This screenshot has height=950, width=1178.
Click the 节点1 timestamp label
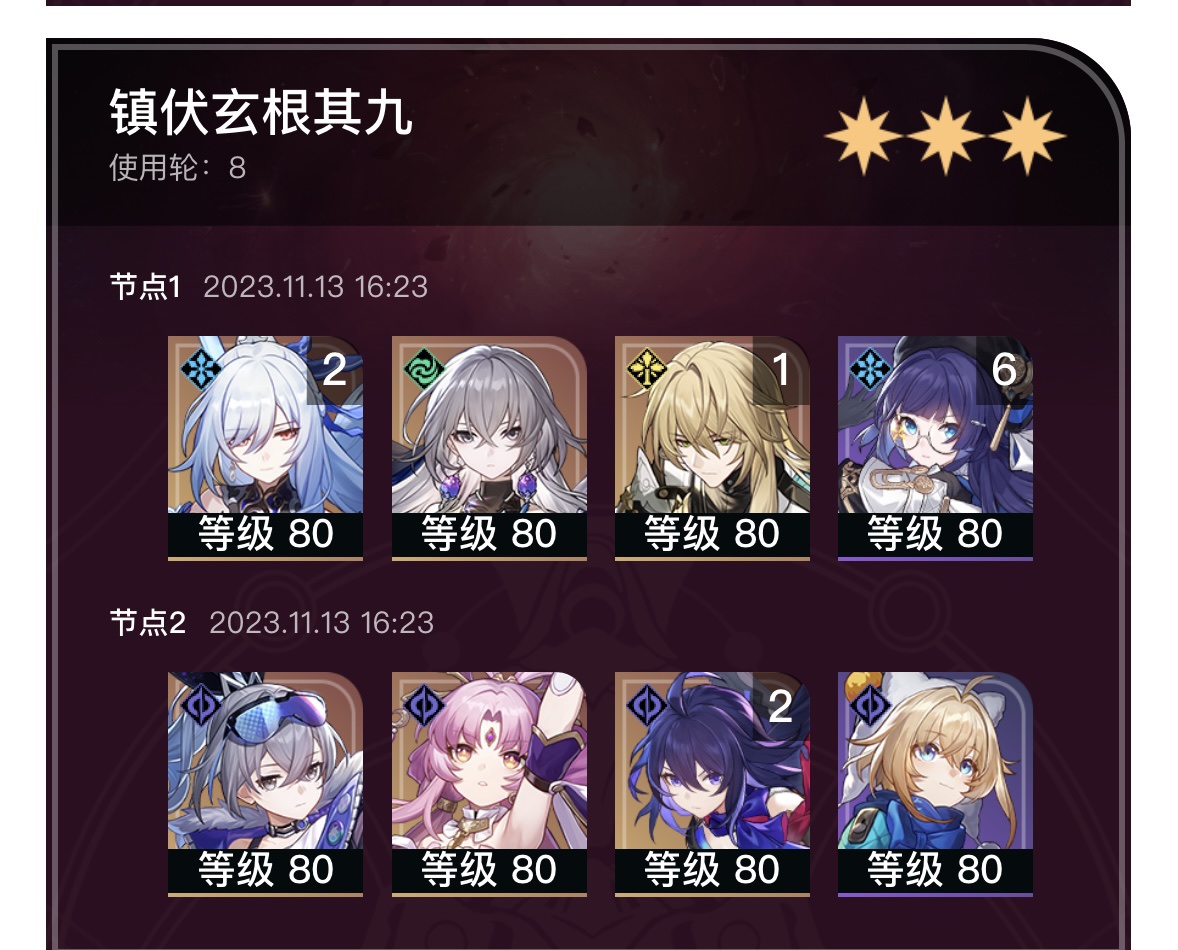pos(315,287)
